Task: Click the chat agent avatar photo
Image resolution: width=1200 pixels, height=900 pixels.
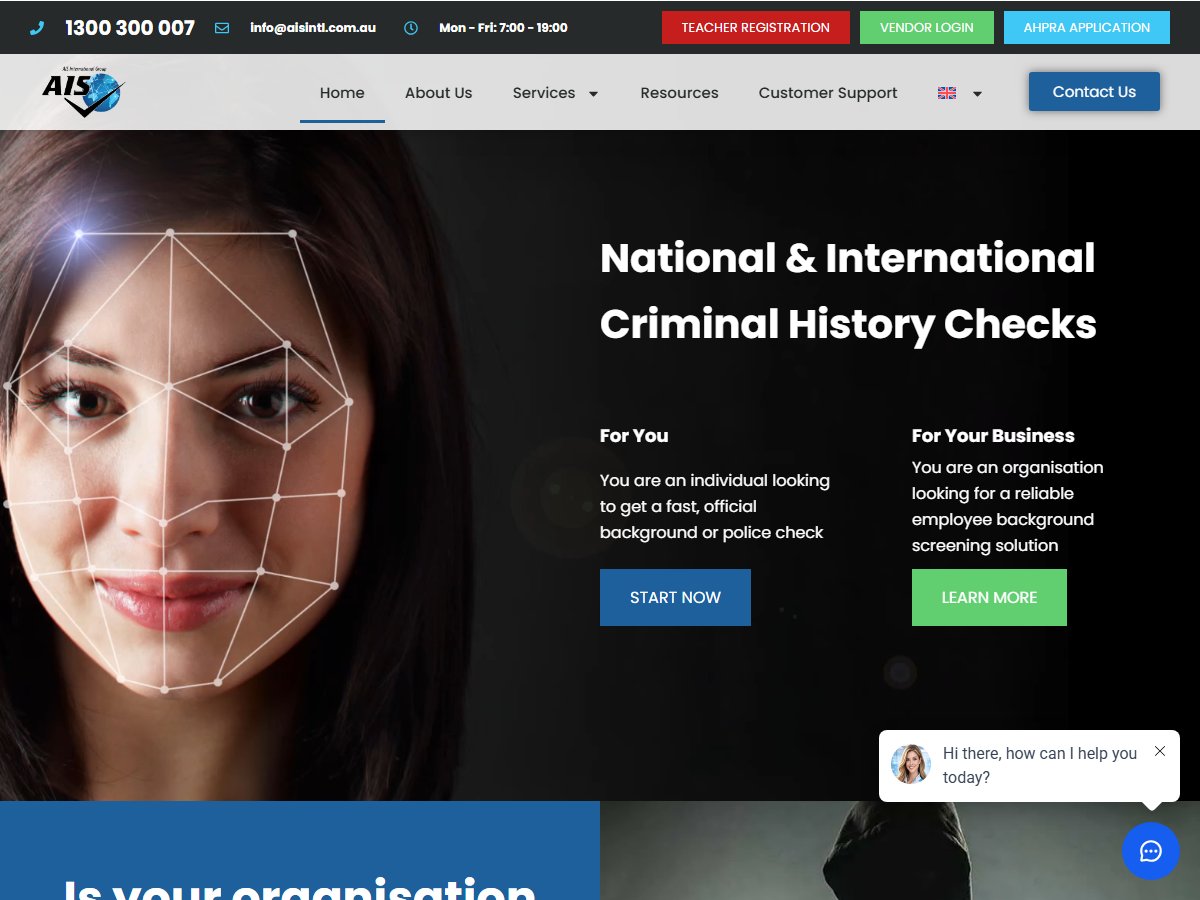Action: [x=911, y=764]
